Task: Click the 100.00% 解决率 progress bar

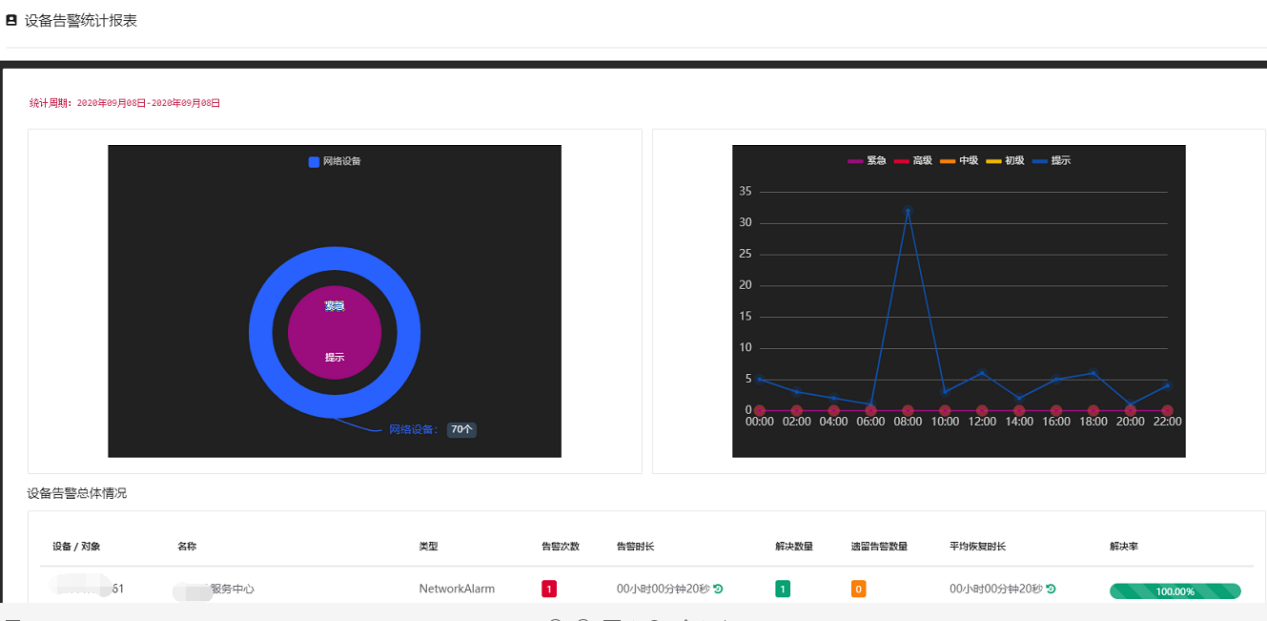Action: [x=1175, y=591]
